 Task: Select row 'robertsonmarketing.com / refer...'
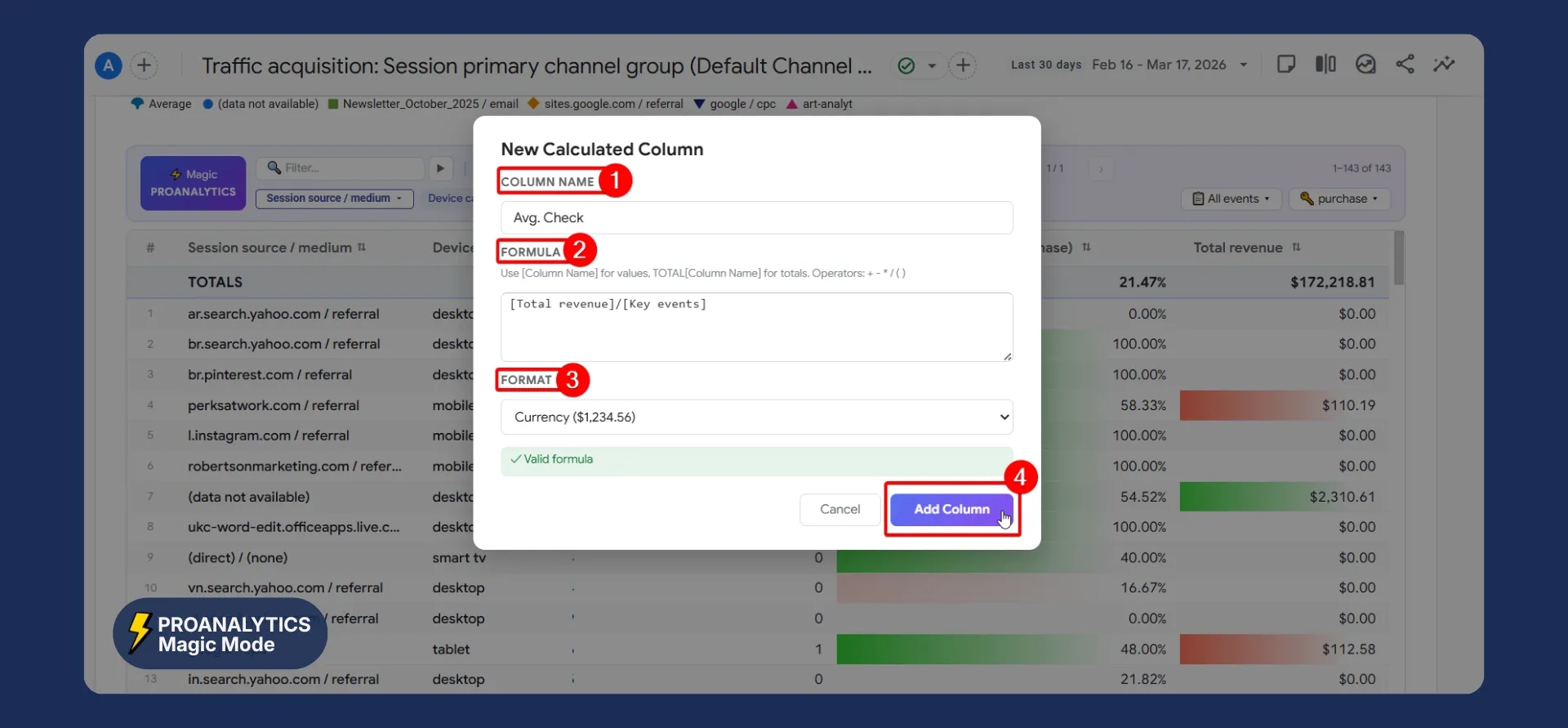tap(294, 467)
